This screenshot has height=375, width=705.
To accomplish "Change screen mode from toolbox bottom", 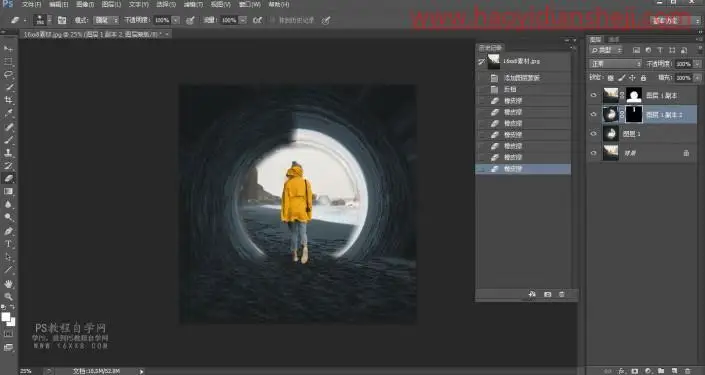I will coord(8,347).
